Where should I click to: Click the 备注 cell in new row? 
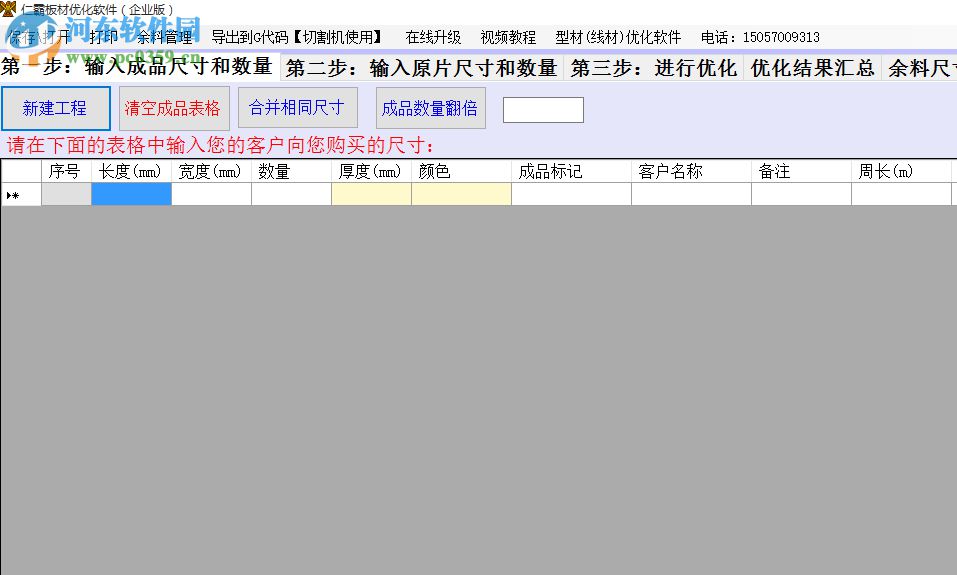click(x=801, y=194)
